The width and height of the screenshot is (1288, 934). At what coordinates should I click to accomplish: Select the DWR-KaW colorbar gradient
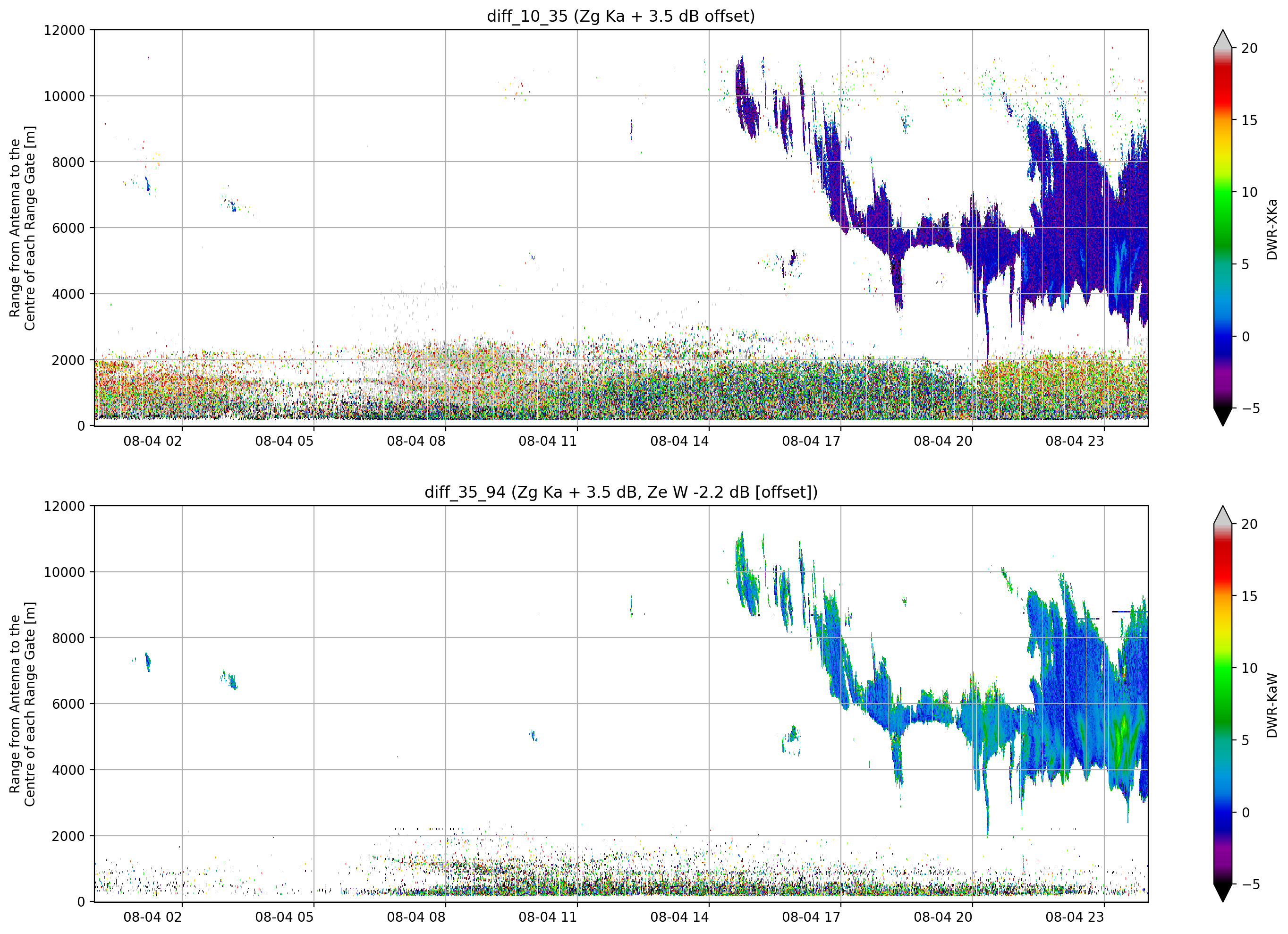[x=1222, y=704]
